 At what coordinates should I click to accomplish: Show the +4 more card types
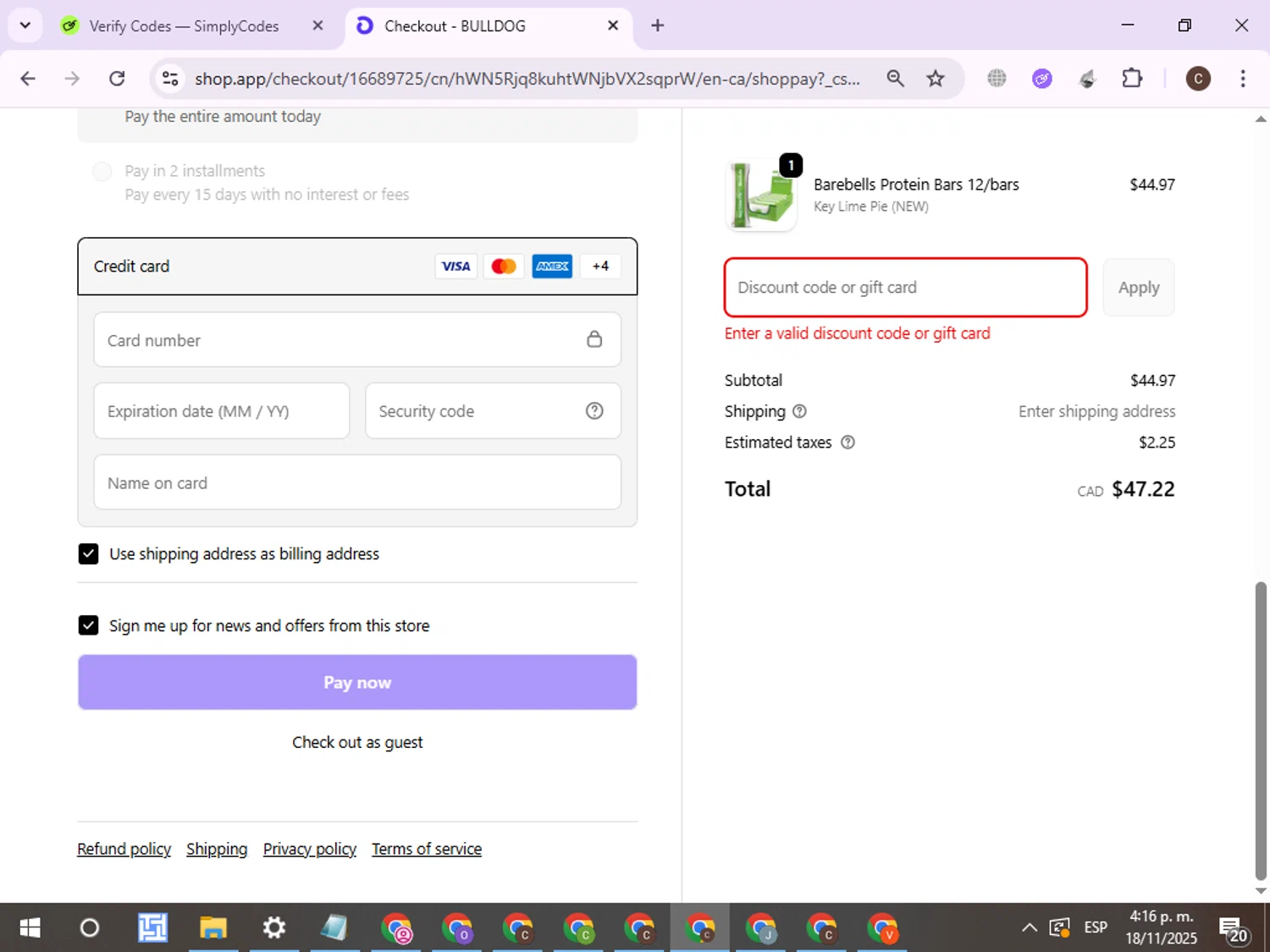pos(600,267)
